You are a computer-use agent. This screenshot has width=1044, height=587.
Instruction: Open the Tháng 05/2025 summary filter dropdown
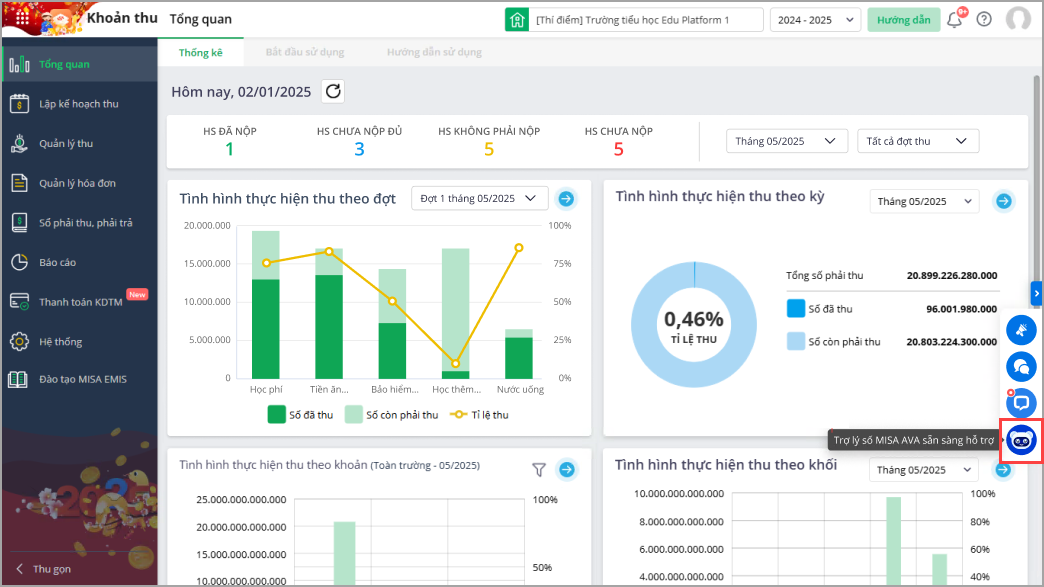coord(786,141)
